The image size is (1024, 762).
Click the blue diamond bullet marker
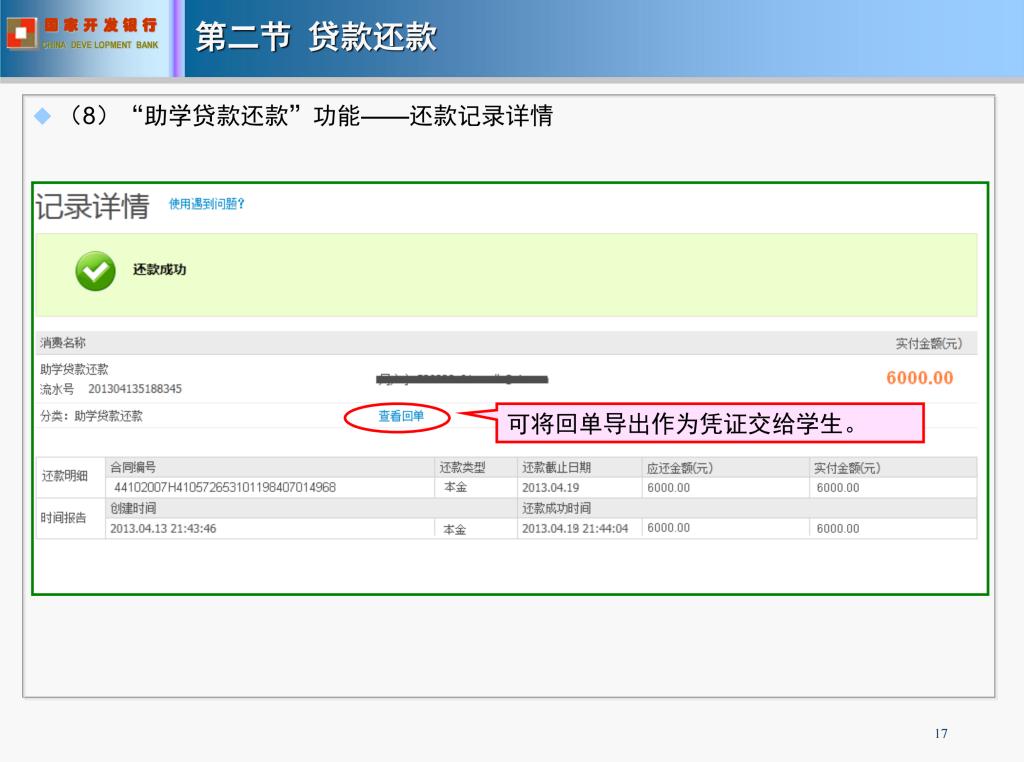tap(42, 117)
